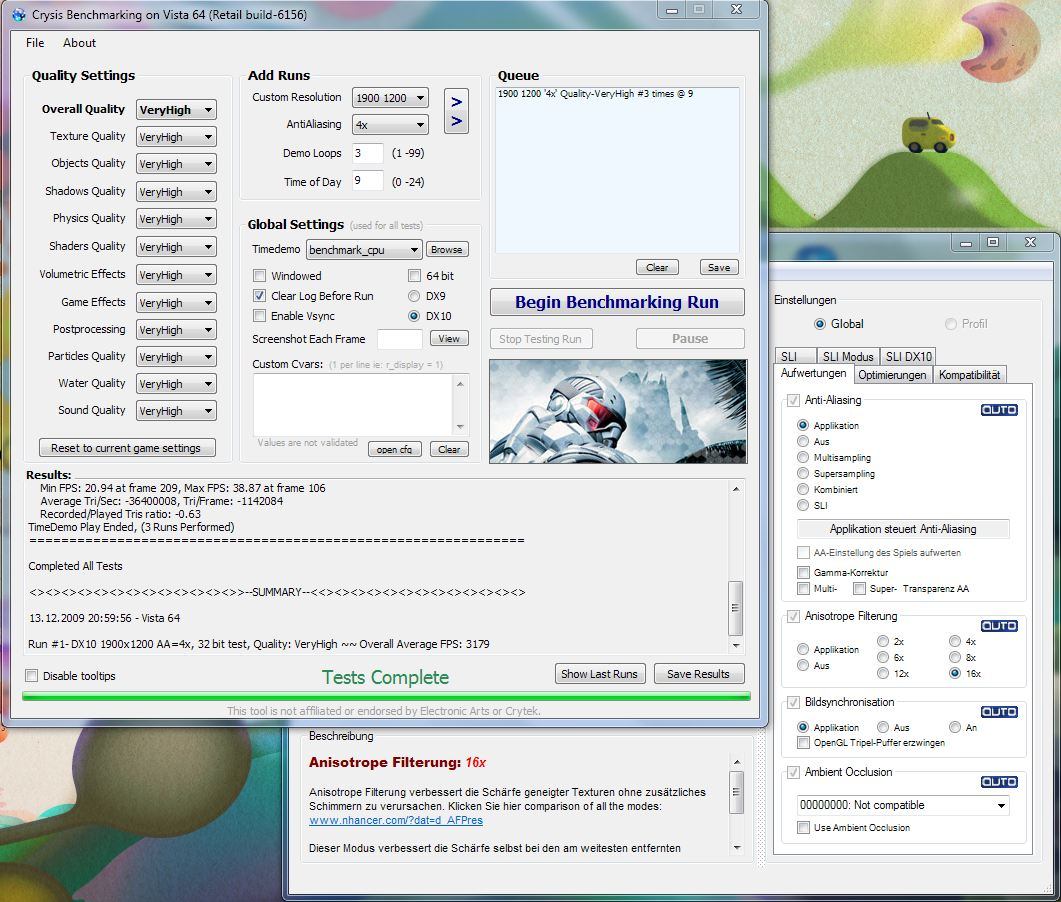The width and height of the screenshot is (1061, 902).
Task: Click the lower add-run arrow button
Action: click(457, 121)
